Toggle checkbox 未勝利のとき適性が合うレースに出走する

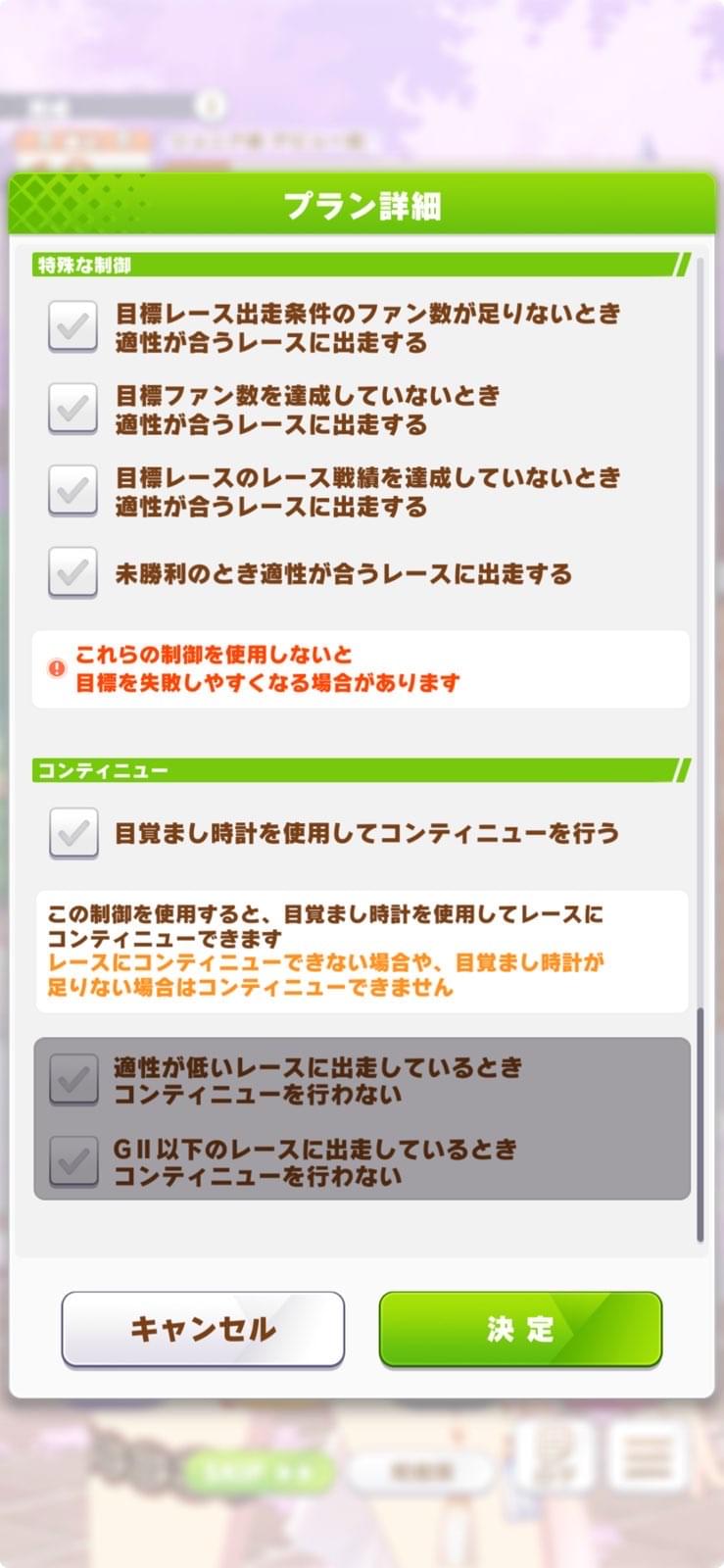coord(72,573)
